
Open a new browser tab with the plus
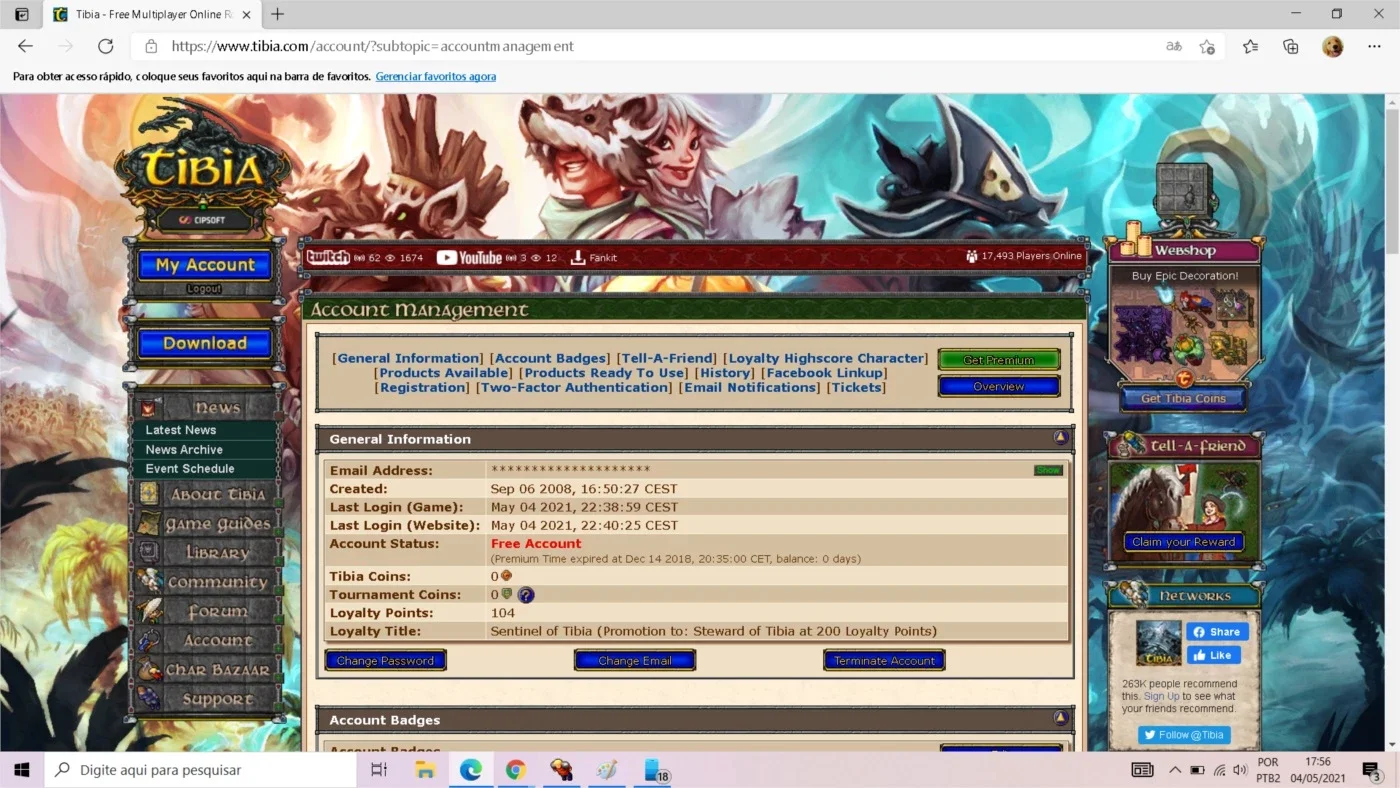(x=278, y=14)
